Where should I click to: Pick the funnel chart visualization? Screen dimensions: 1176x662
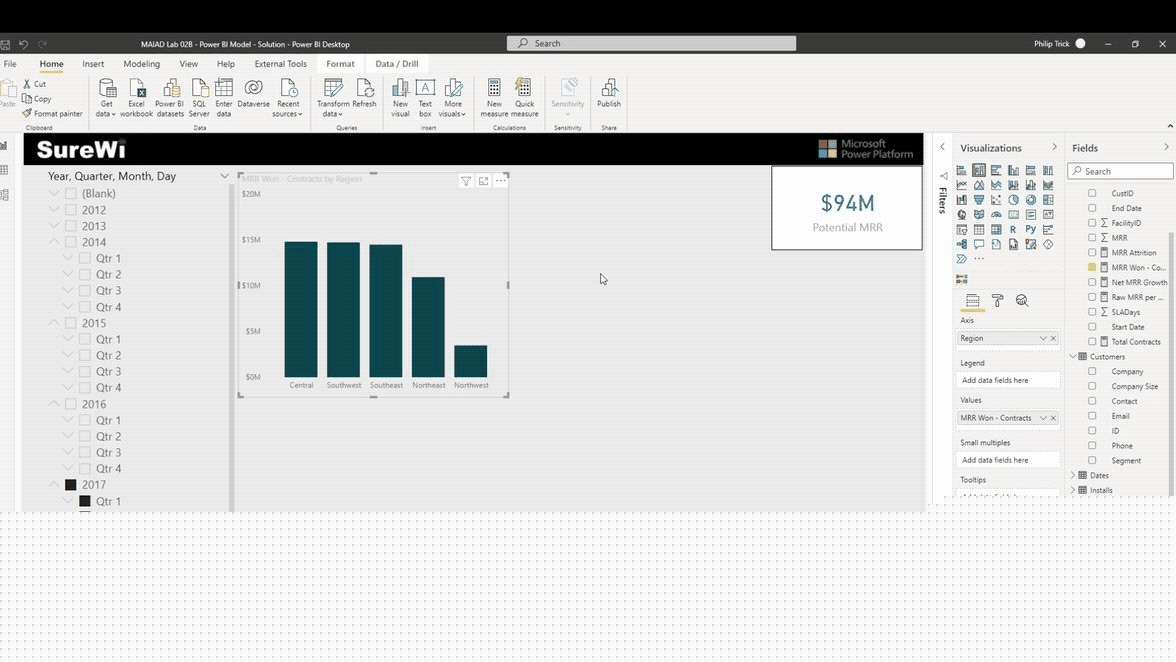(x=979, y=200)
